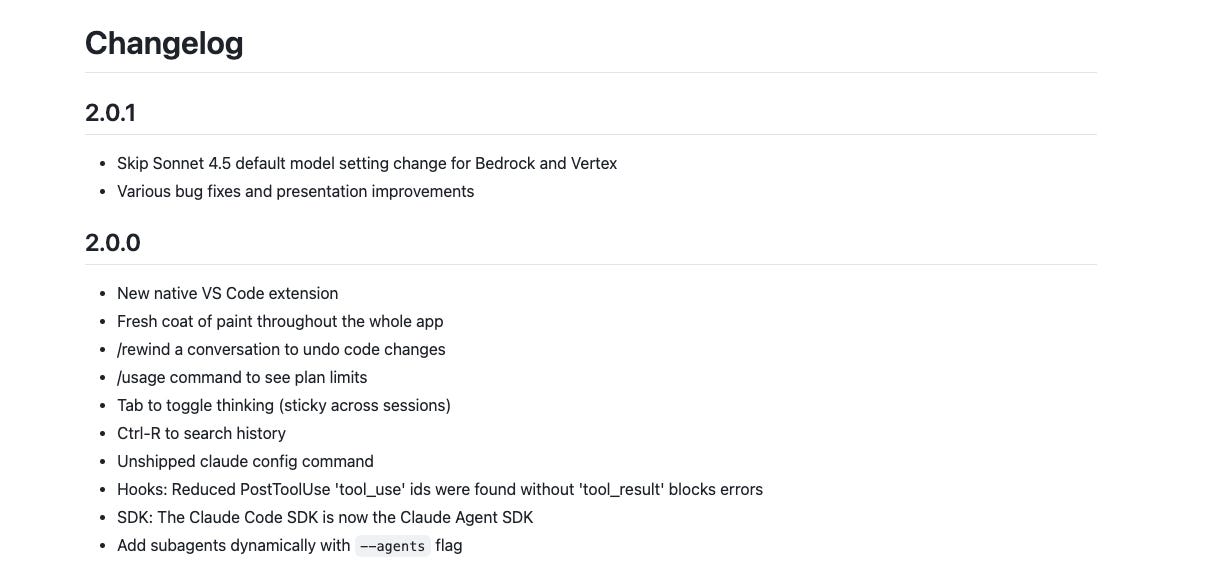Click the --agents inline code snippet
The width and height of the screenshot is (1219, 578).
click(392, 546)
